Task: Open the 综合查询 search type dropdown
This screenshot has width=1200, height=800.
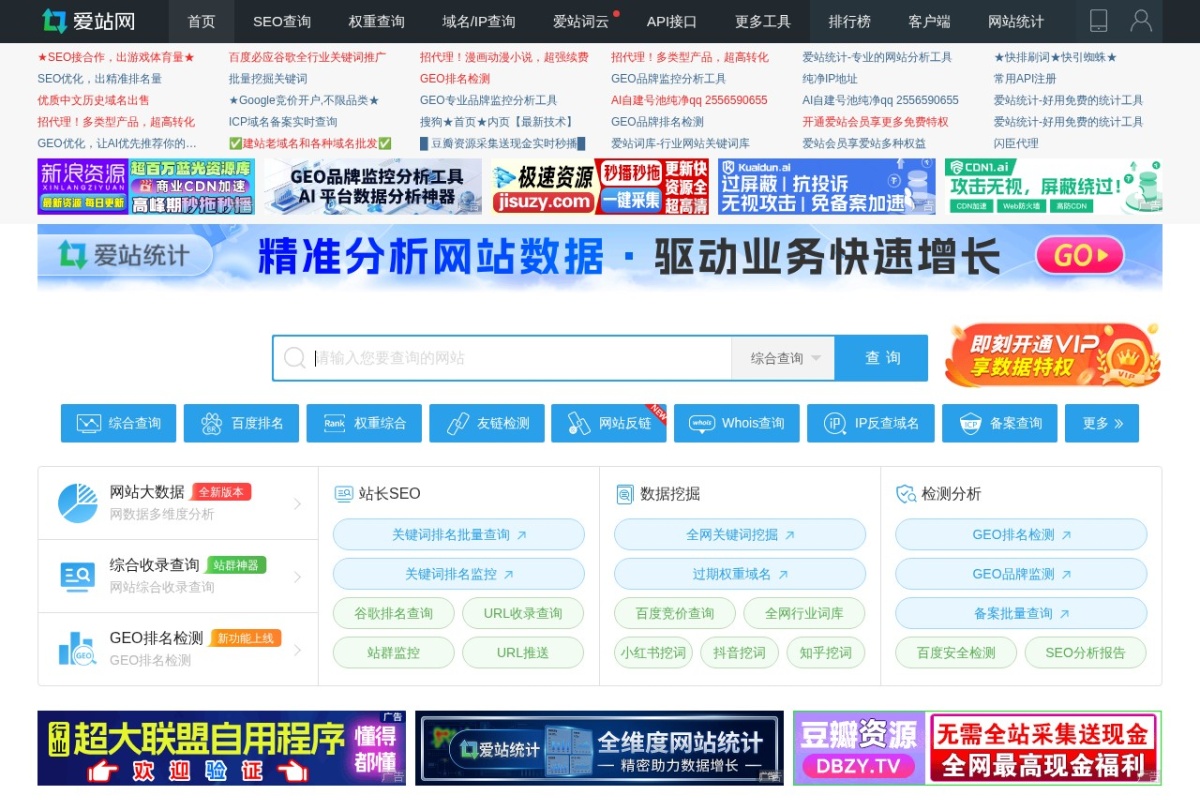Action: [x=783, y=358]
